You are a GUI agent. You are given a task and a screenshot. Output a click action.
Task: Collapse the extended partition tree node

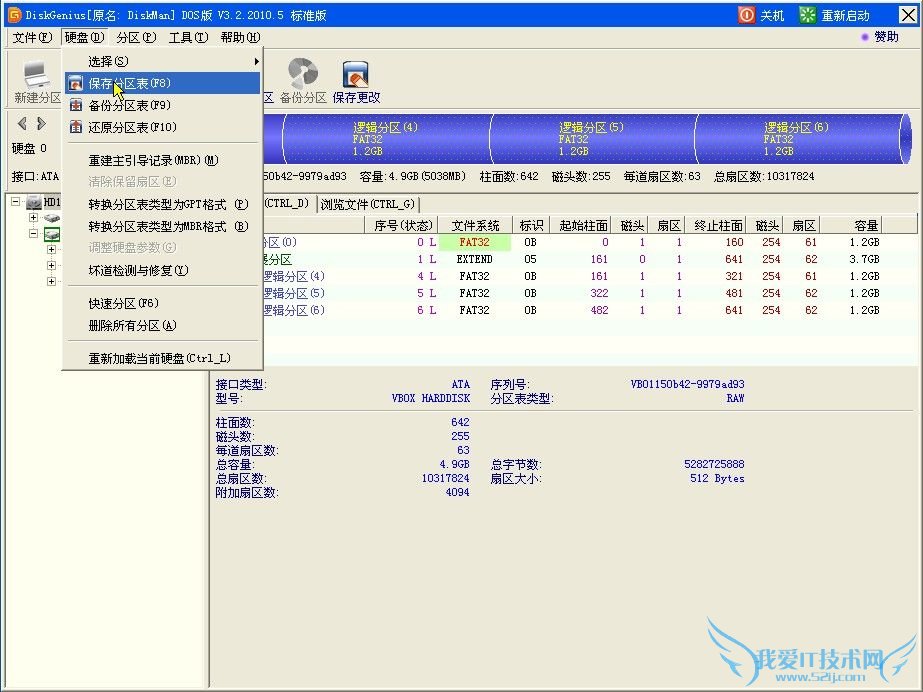pos(34,233)
